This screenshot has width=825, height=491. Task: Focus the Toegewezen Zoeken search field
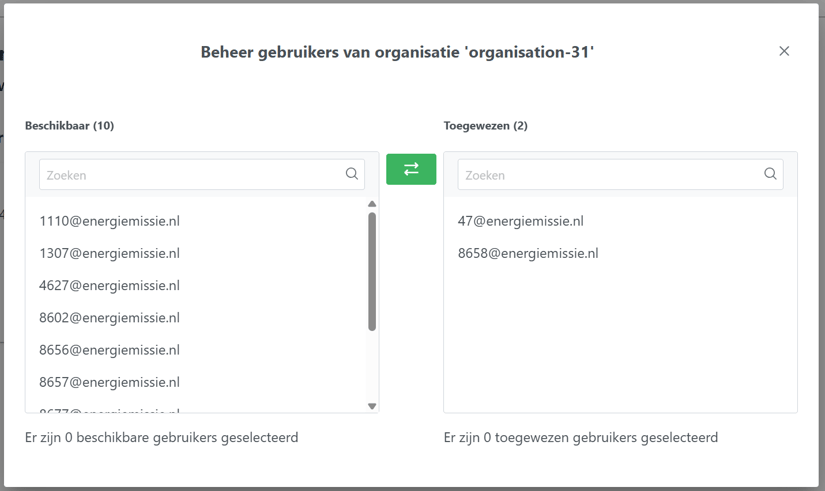click(x=608, y=175)
